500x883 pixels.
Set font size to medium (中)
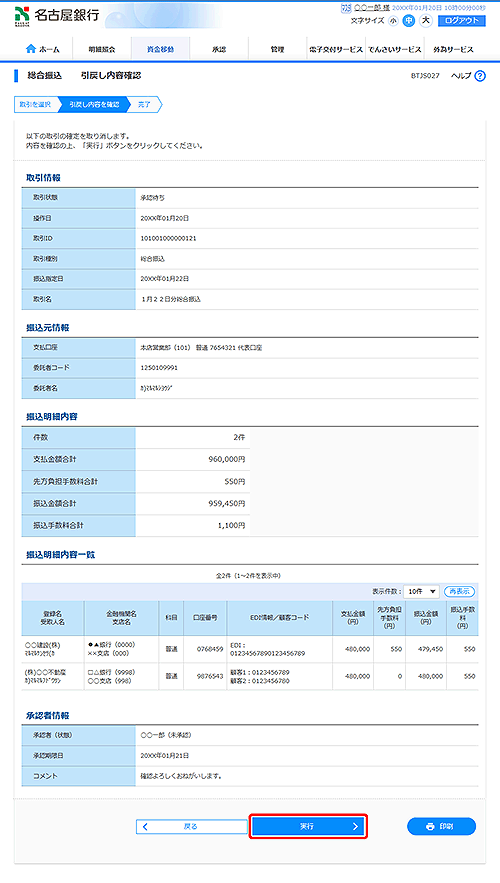coord(409,21)
